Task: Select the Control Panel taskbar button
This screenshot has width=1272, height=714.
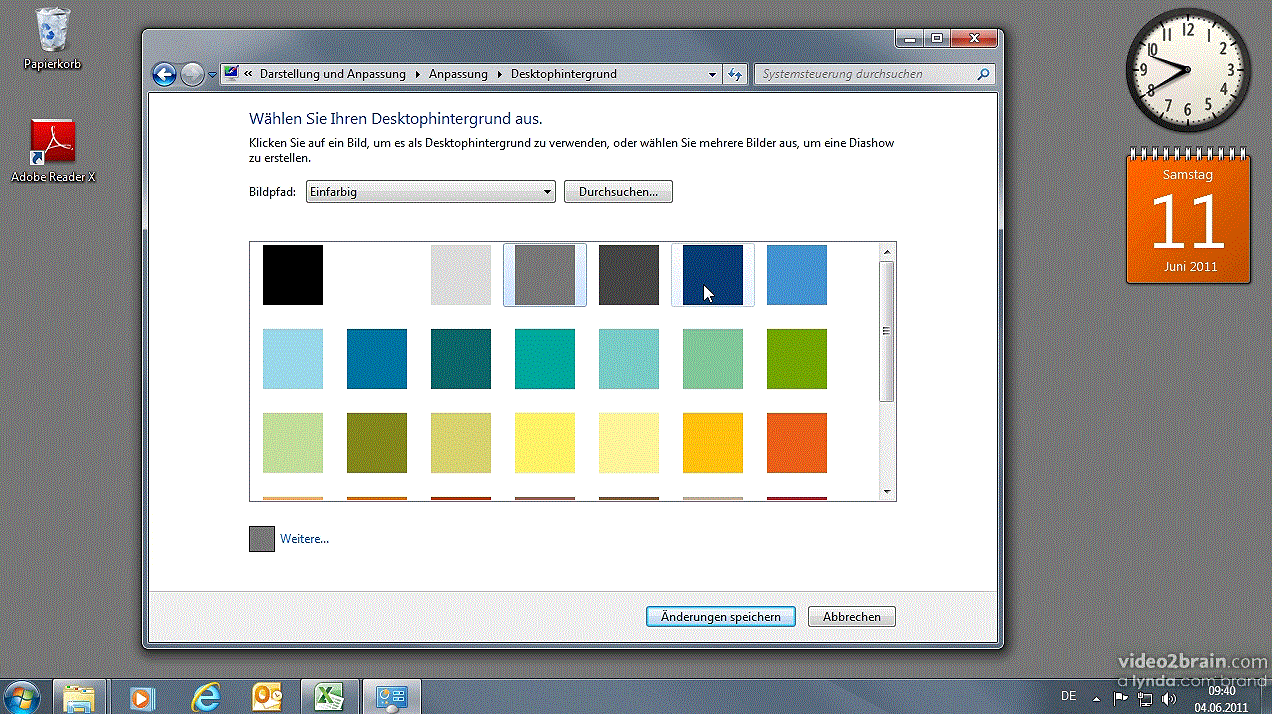Action: [391, 697]
